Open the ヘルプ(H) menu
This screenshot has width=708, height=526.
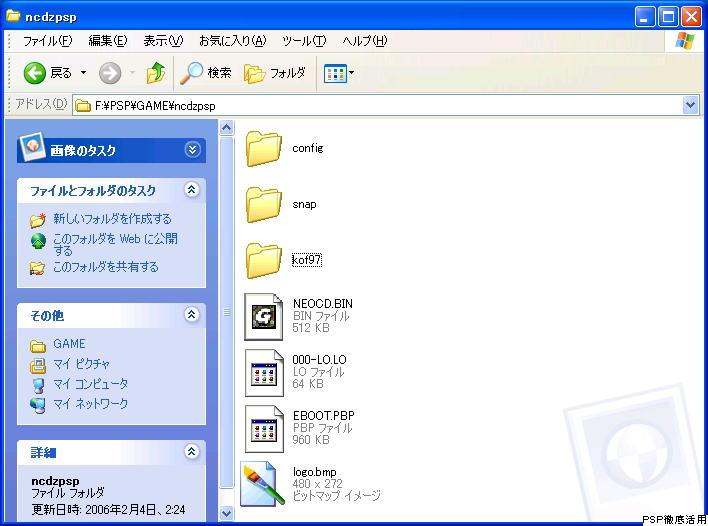click(x=365, y=41)
